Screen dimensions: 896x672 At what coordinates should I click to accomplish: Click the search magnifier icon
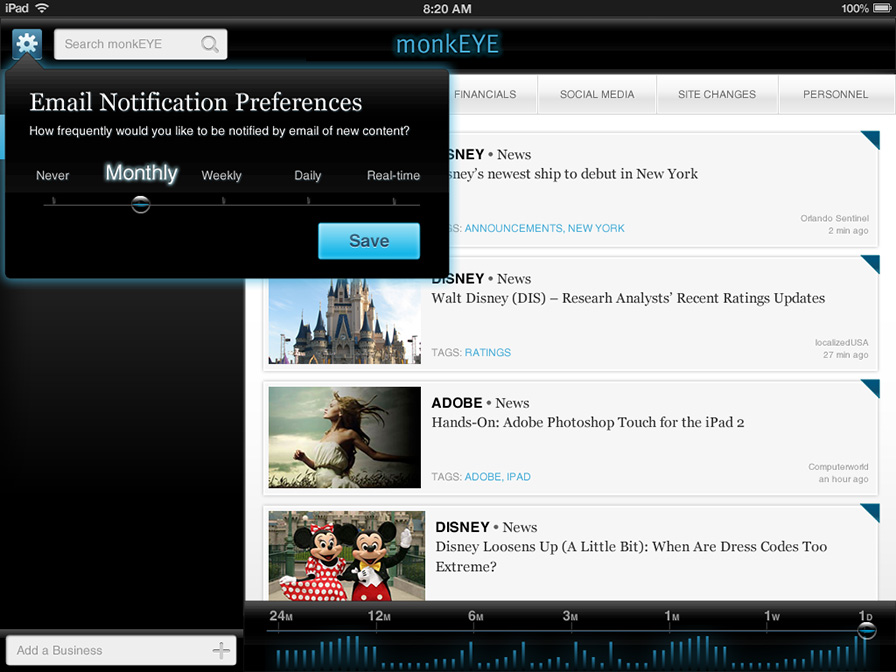(x=210, y=44)
